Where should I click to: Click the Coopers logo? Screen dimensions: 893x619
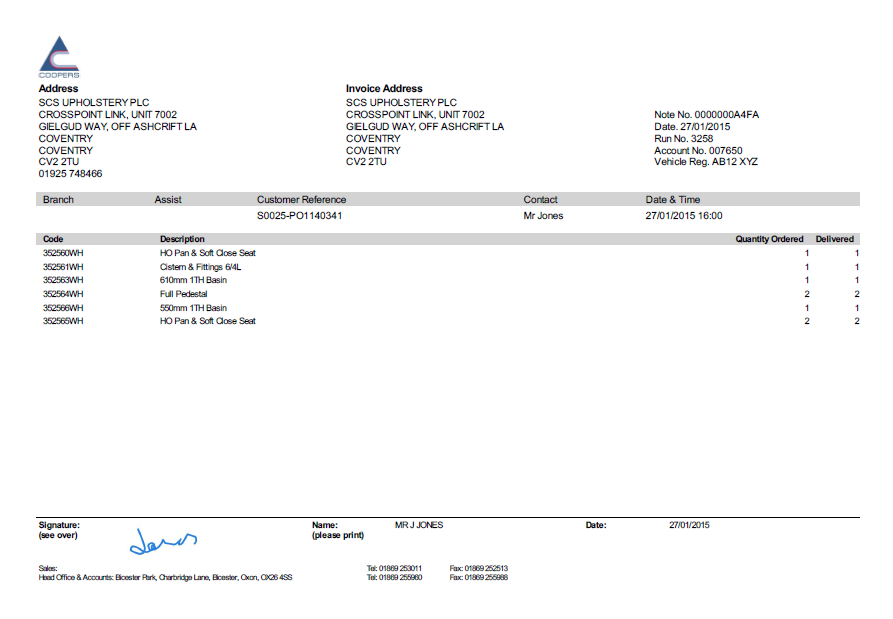coord(59,57)
